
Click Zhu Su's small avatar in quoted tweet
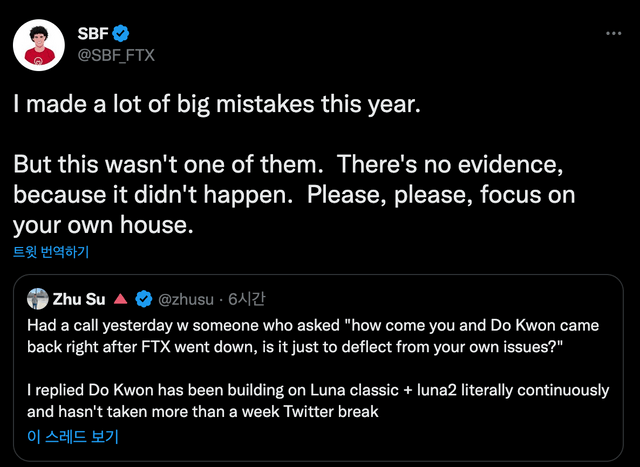[x=39, y=299]
